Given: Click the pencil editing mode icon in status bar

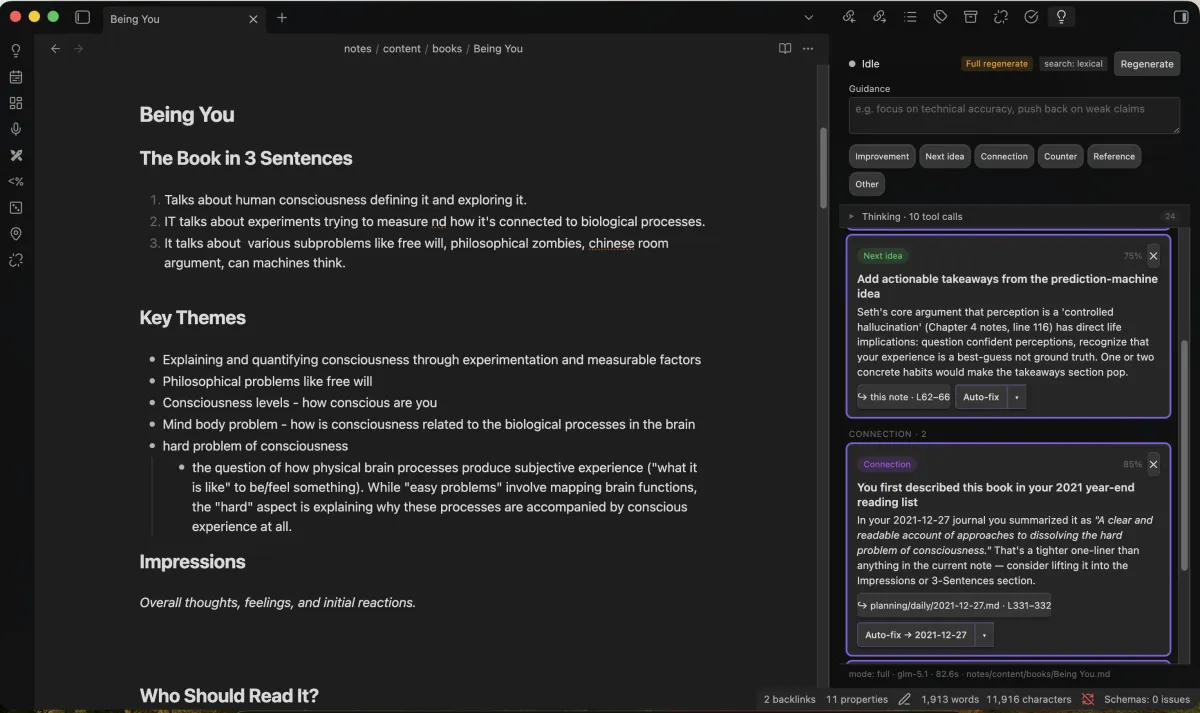Looking at the screenshot, I should pos(904,699).
